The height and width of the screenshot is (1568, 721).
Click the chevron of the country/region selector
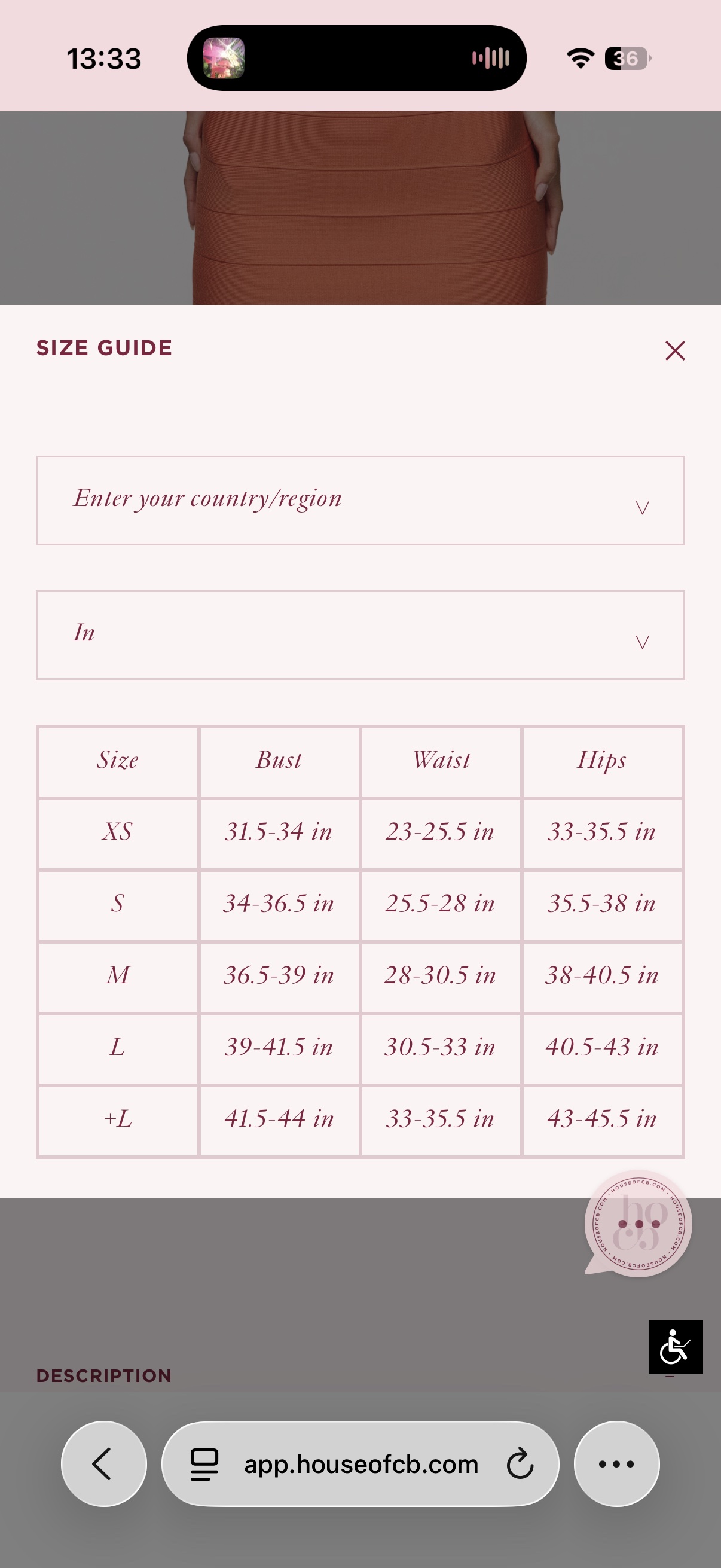(x=642, y=508)
